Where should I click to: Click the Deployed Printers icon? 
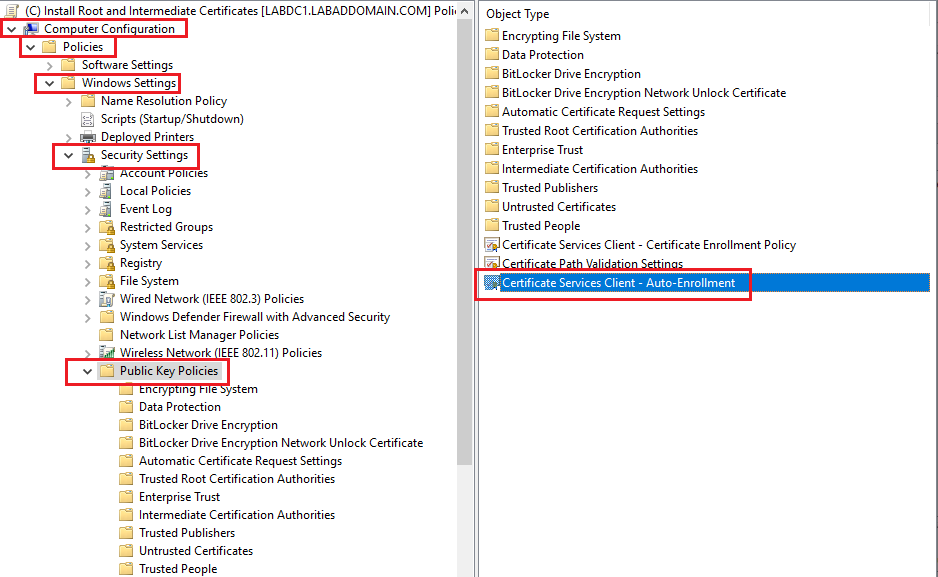88,137
